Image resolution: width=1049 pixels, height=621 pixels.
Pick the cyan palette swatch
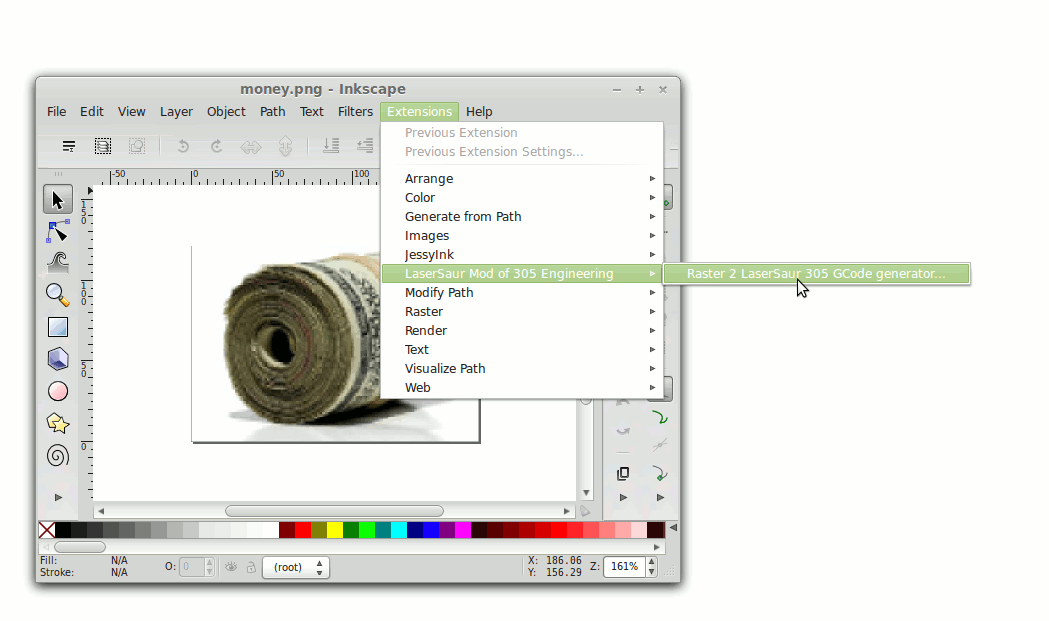(x=399, y=530)
